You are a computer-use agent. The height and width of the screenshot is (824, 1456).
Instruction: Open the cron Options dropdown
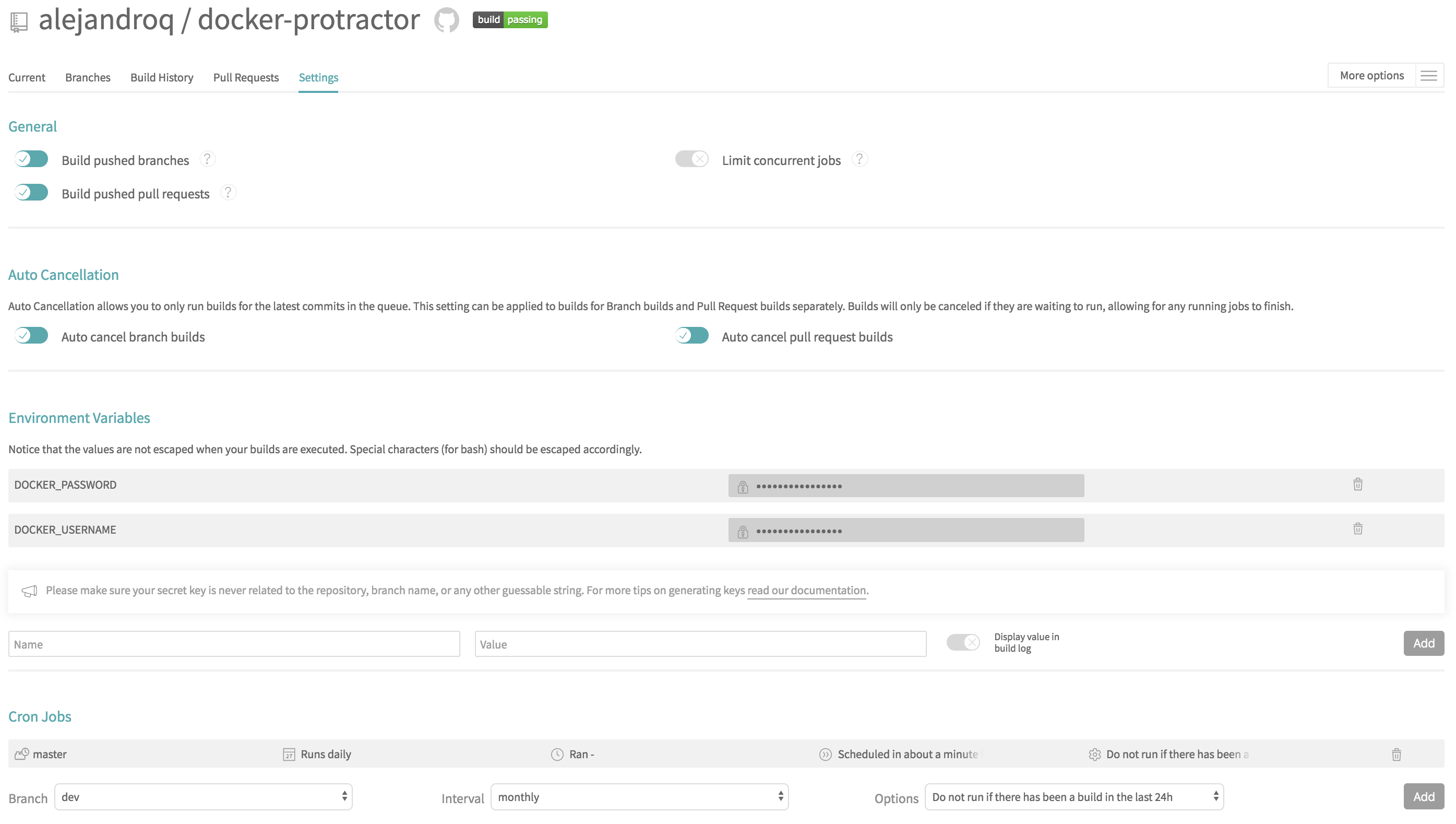click(x=1074, y=797)
